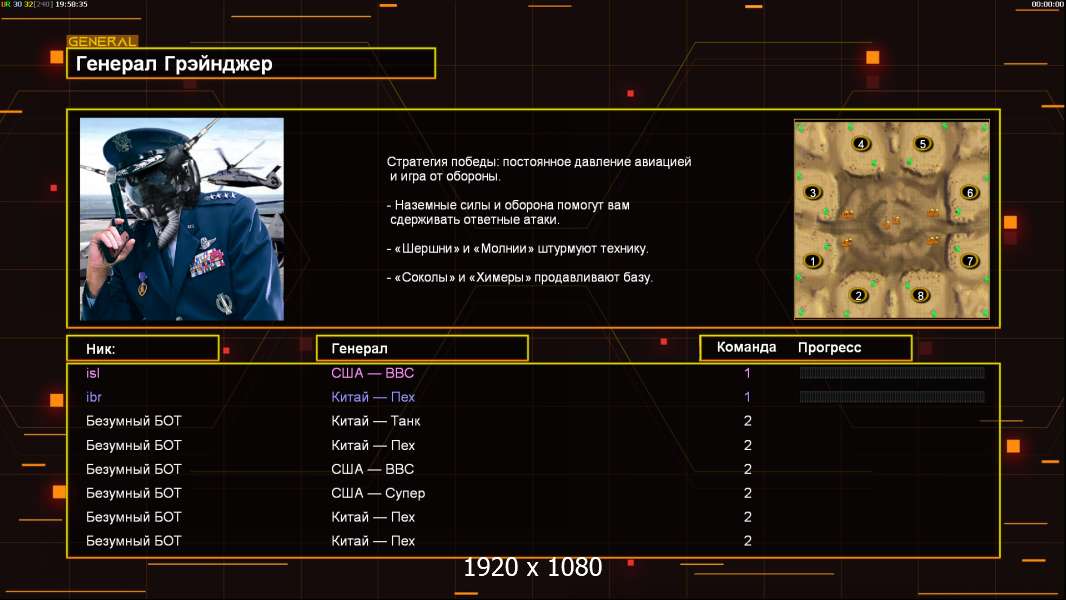
Task: Click the 00:00:00 timer readout
Action: coord(1047,4)
